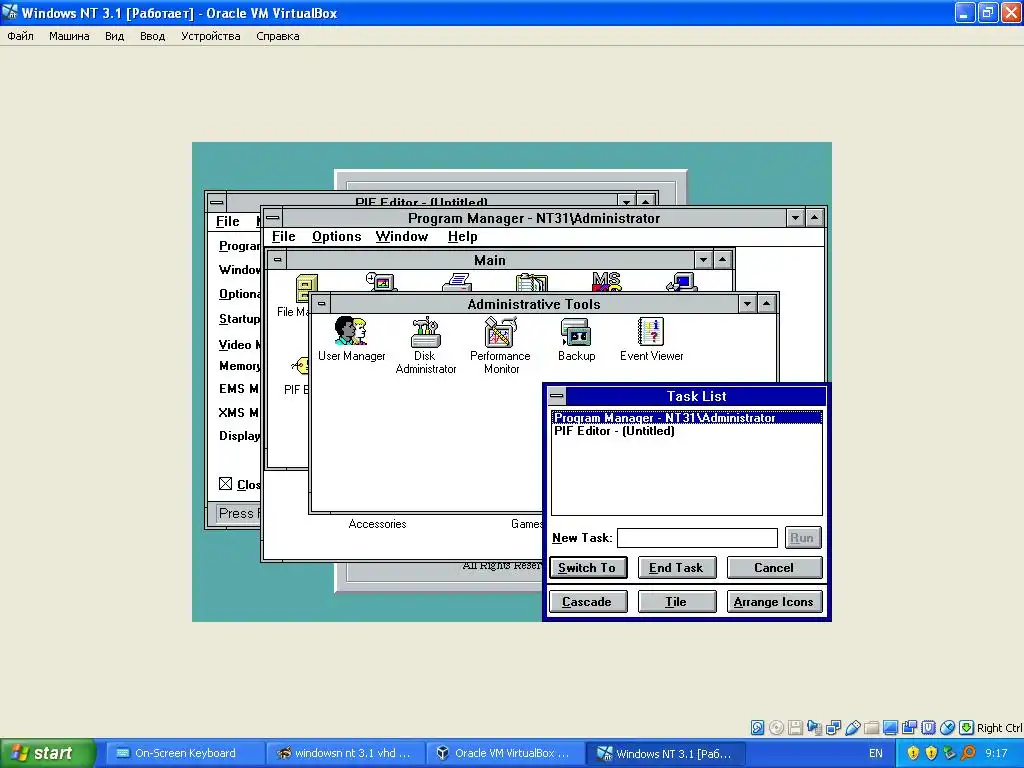
Task: Select the Games group label
Action: 526,524
